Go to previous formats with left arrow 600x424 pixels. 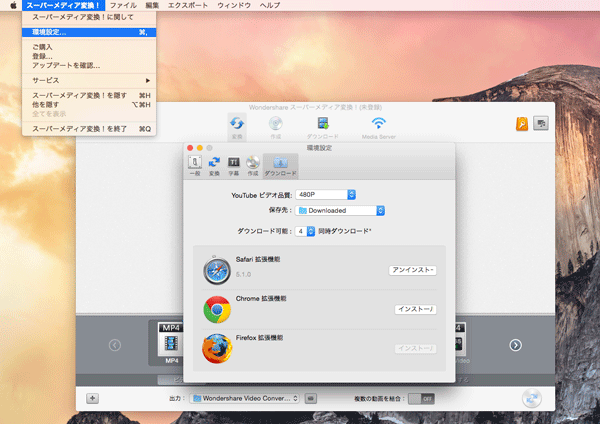tap(115, 345)
